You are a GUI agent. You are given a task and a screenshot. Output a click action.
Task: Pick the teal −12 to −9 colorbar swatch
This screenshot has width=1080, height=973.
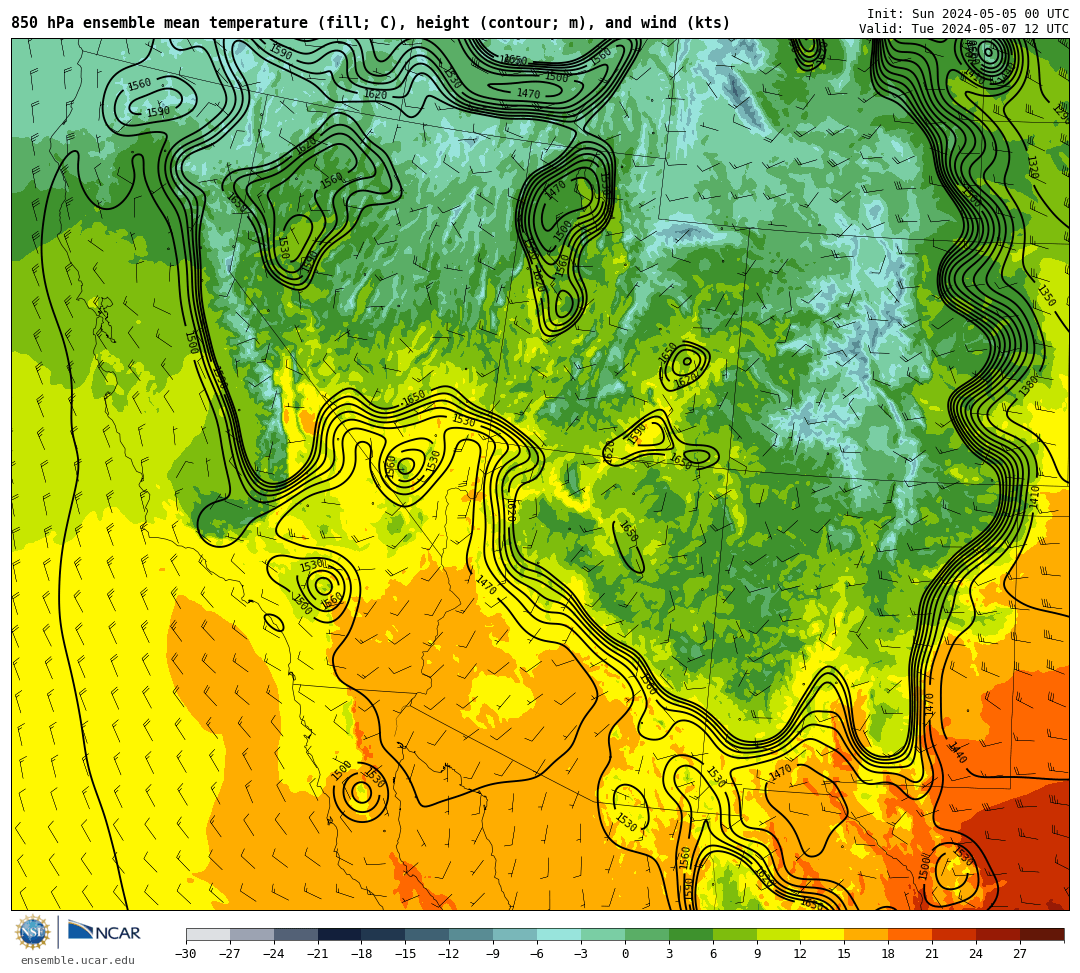[x=472, y=934]
